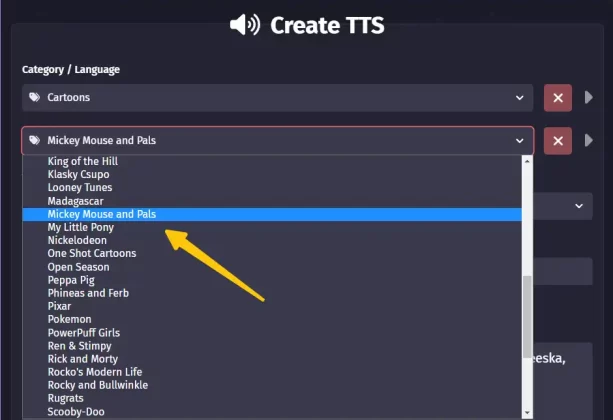Screen dimensions: 613x420
Task: Pick Rick and Morty from list
Action: [272, 359]
